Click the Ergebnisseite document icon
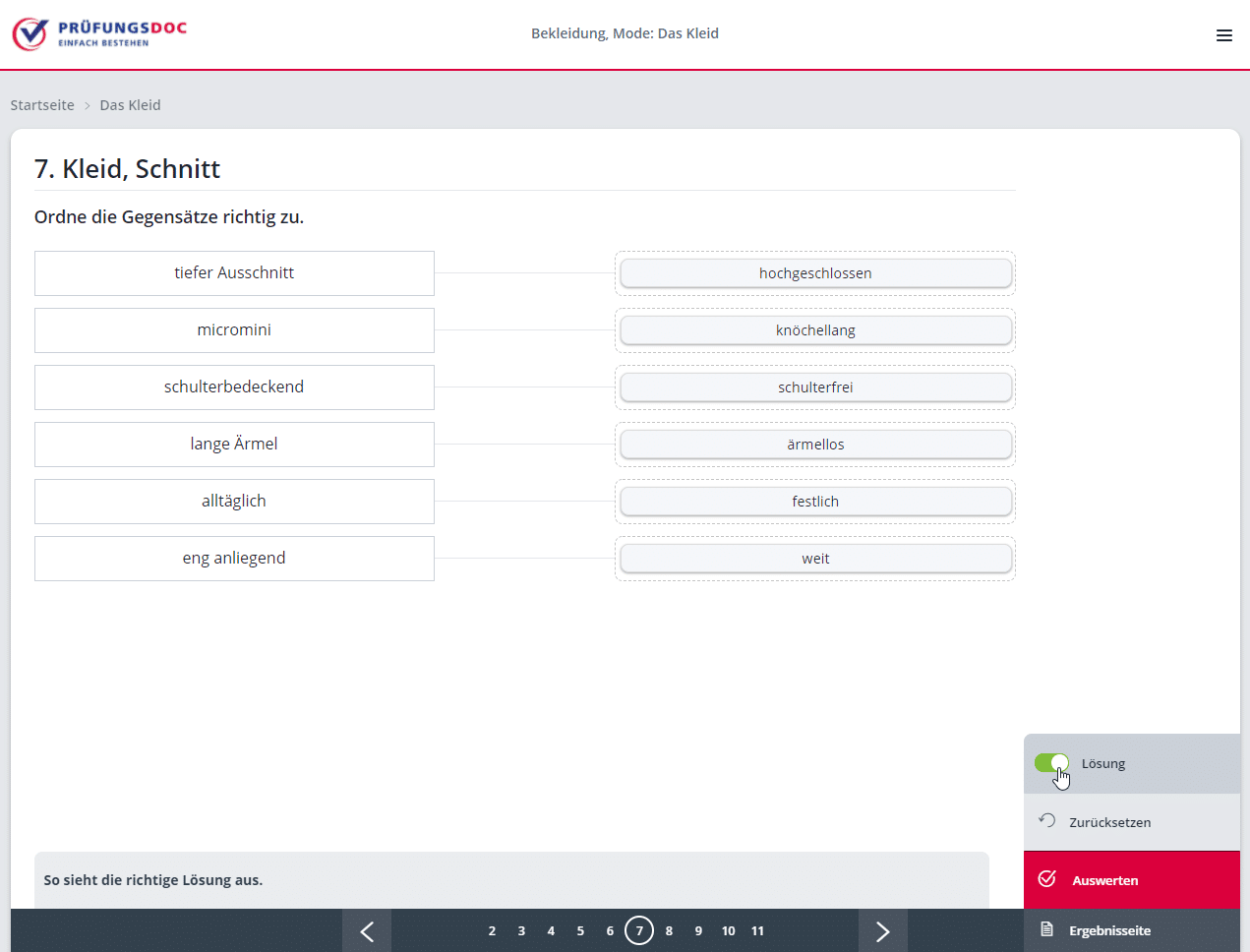This screenshot has height=952, width=1250. pos(1047,929)
